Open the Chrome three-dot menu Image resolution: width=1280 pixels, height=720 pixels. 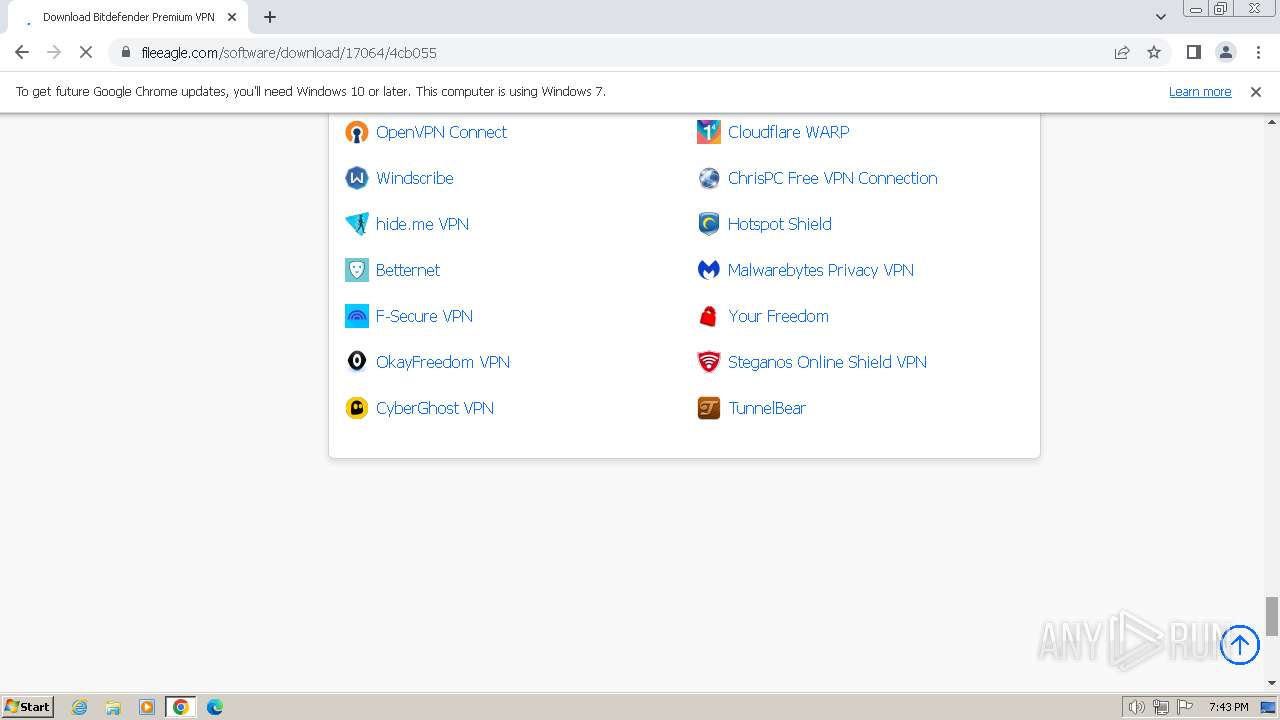1258,52
